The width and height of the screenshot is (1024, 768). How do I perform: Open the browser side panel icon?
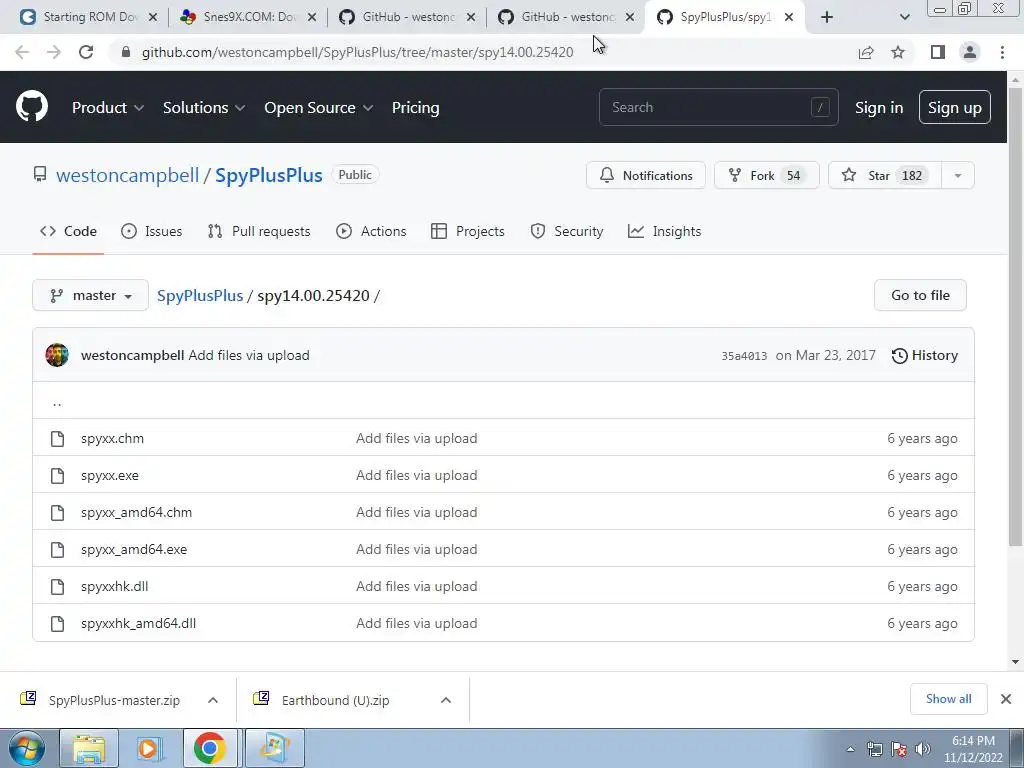(x=938, y=52)
